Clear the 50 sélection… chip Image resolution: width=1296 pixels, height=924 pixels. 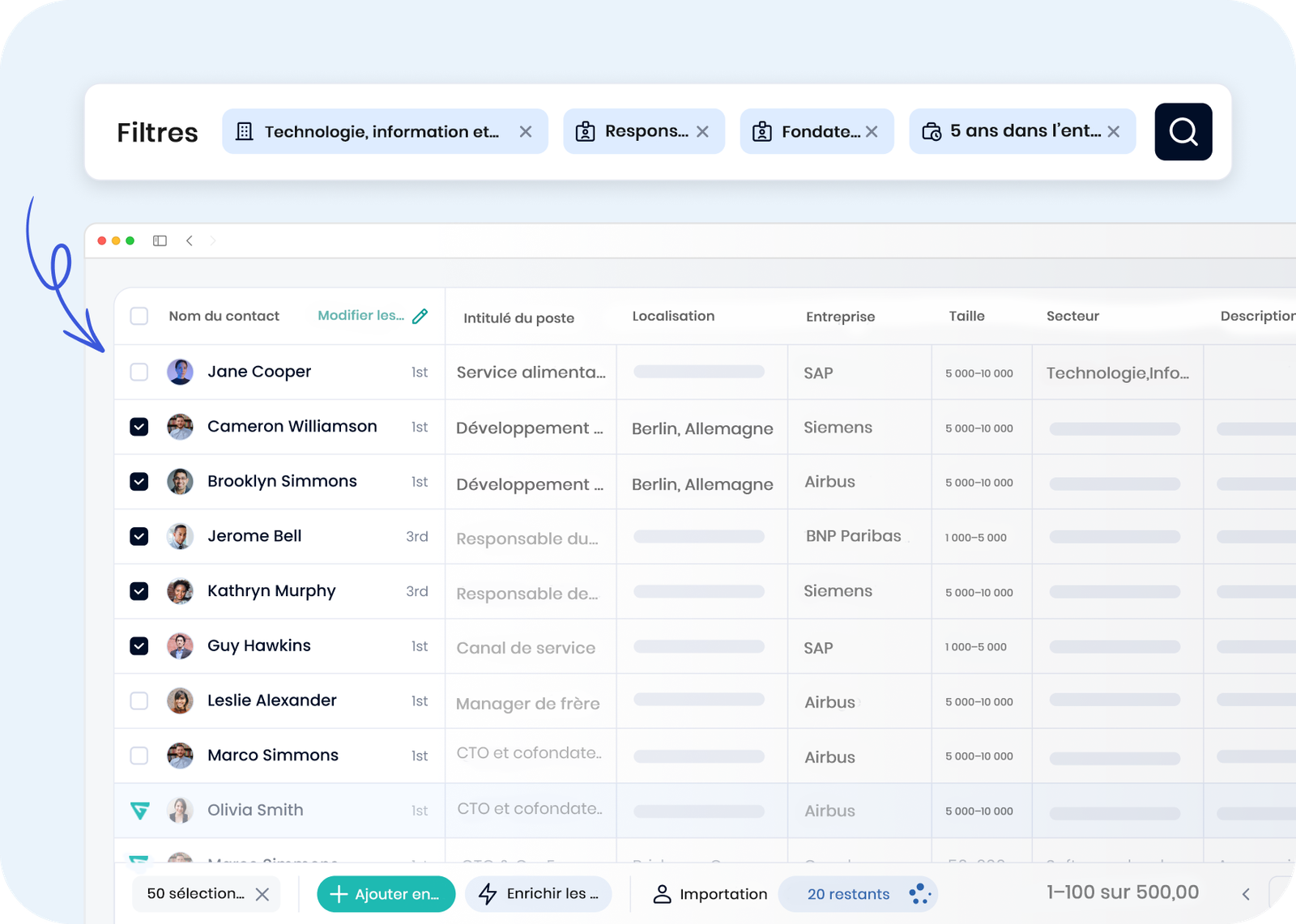coord(262,894)
